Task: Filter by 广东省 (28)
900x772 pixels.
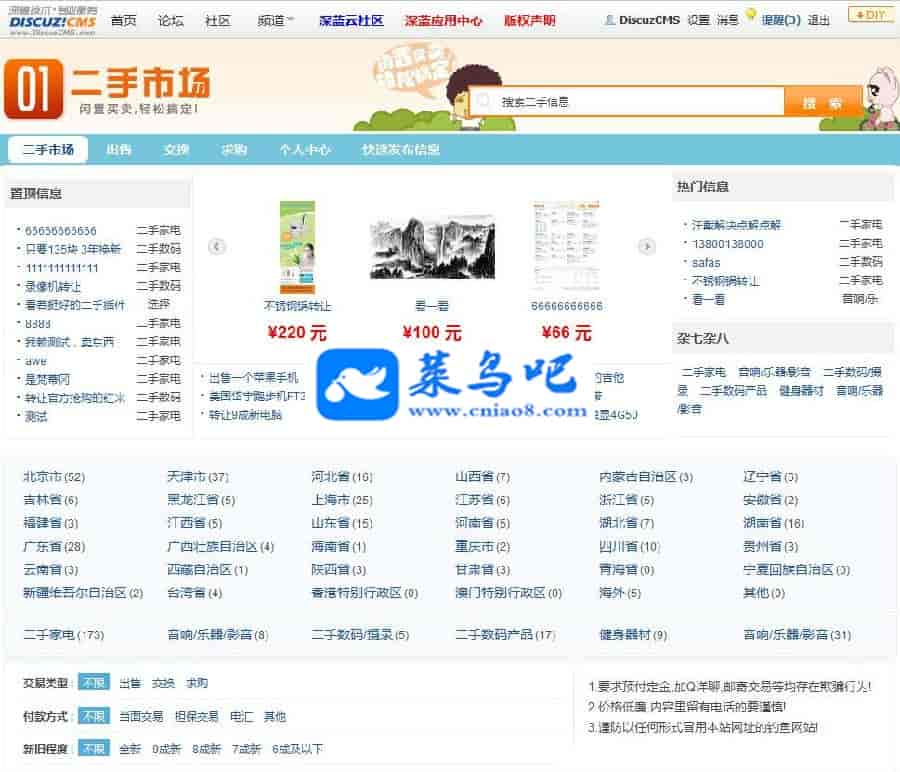Action: pyautogui.click(x=54, y=546)
